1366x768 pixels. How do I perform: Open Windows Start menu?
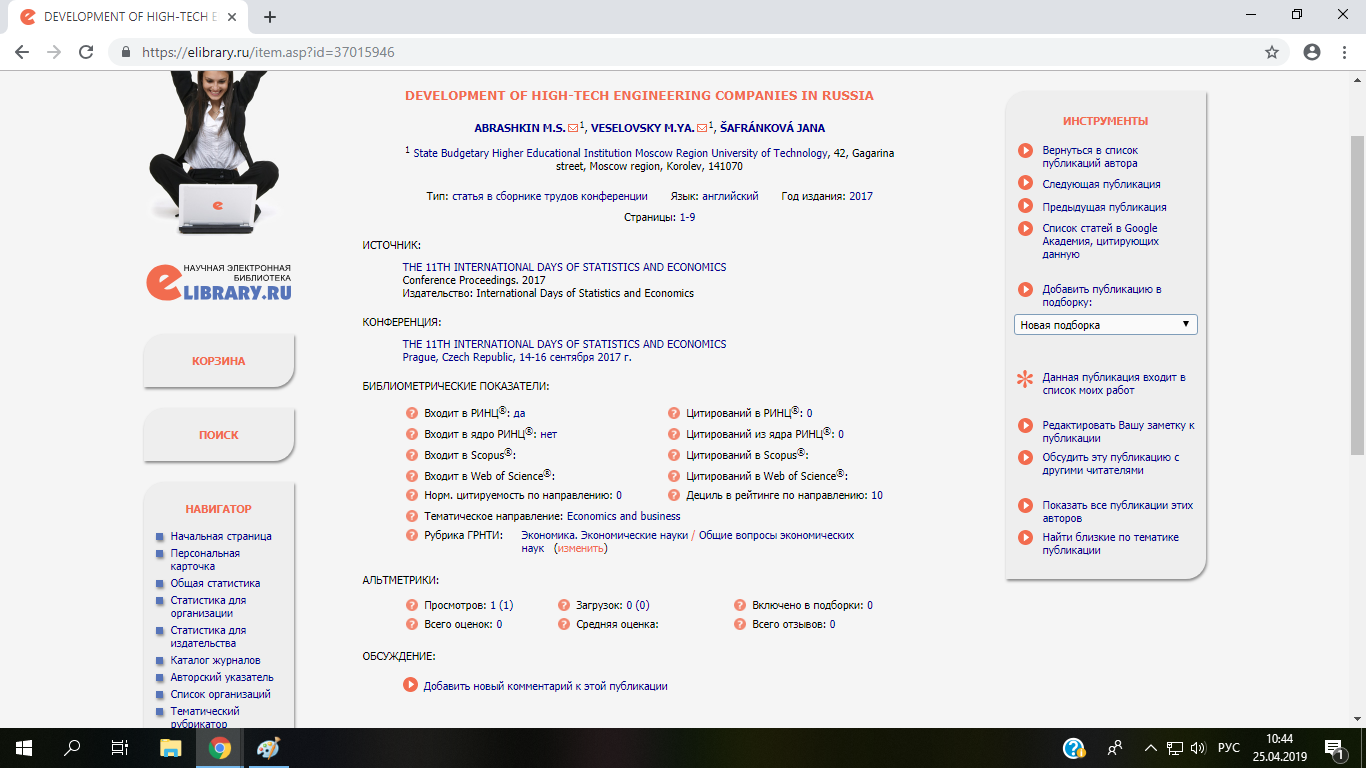tap(22, 747)
